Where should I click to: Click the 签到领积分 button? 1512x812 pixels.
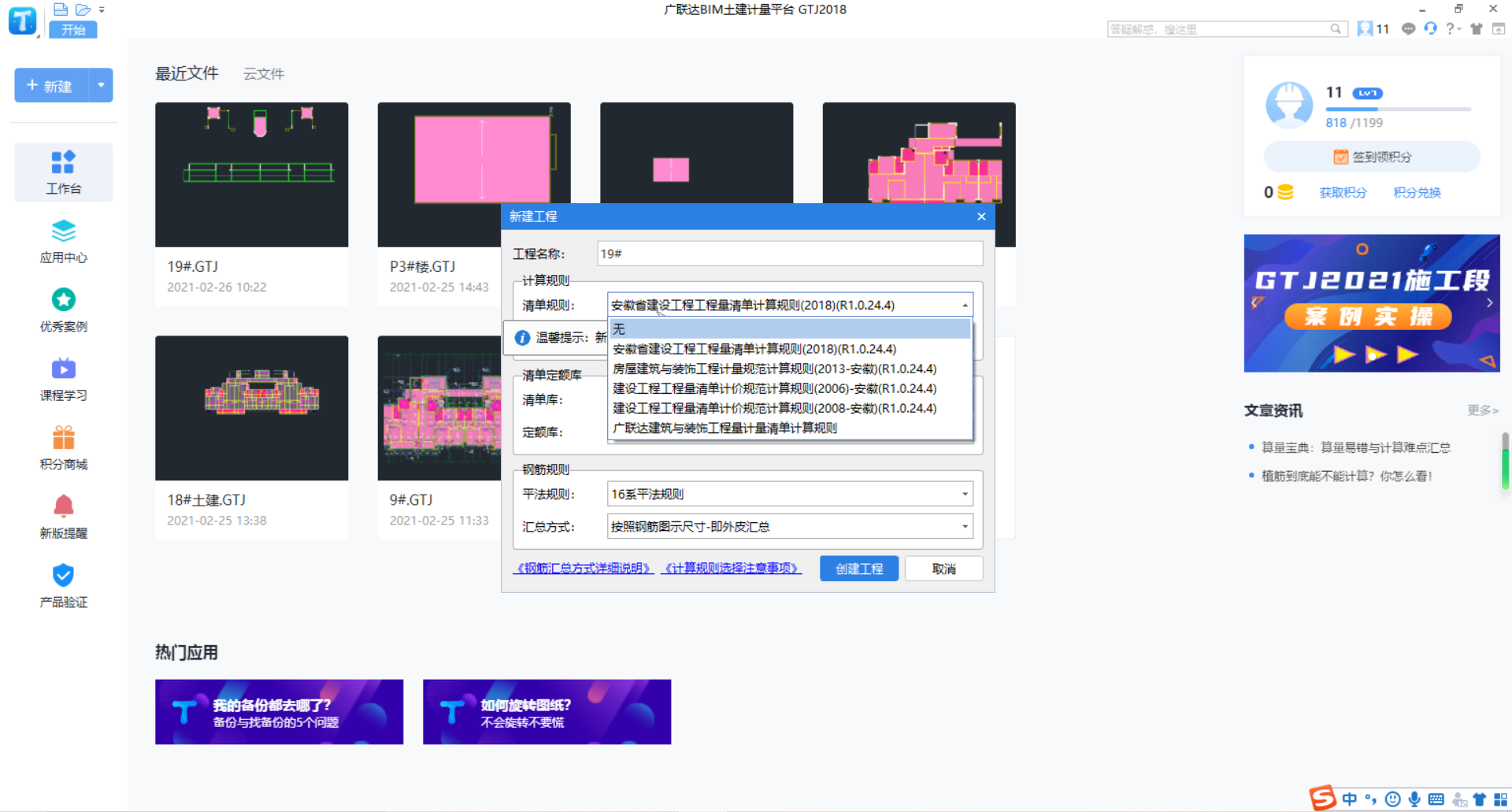coord(1372,157)
